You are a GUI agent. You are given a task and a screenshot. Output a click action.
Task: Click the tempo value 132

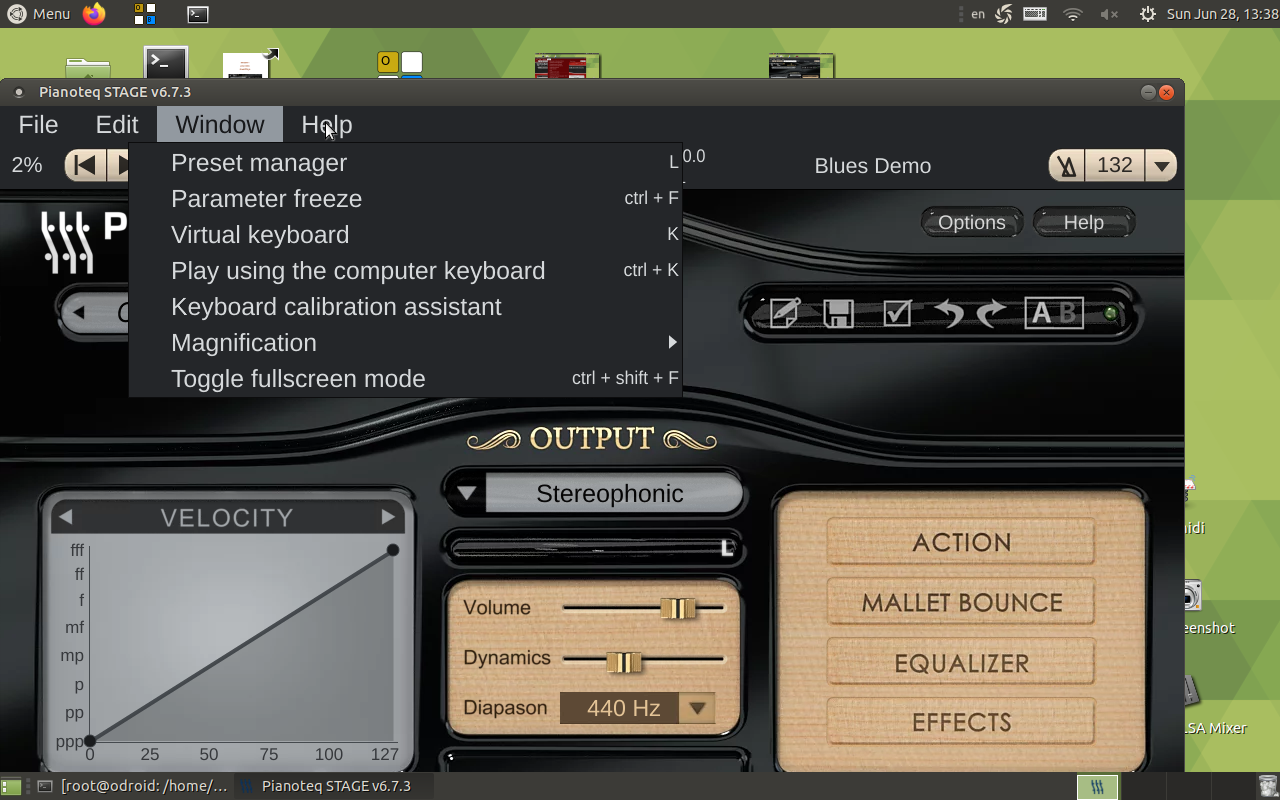1114,165
